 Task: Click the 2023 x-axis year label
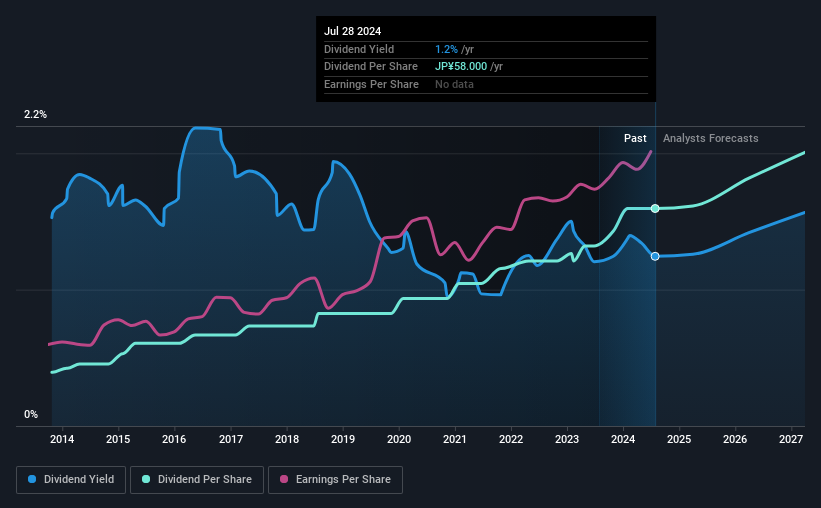coord(567,439)
